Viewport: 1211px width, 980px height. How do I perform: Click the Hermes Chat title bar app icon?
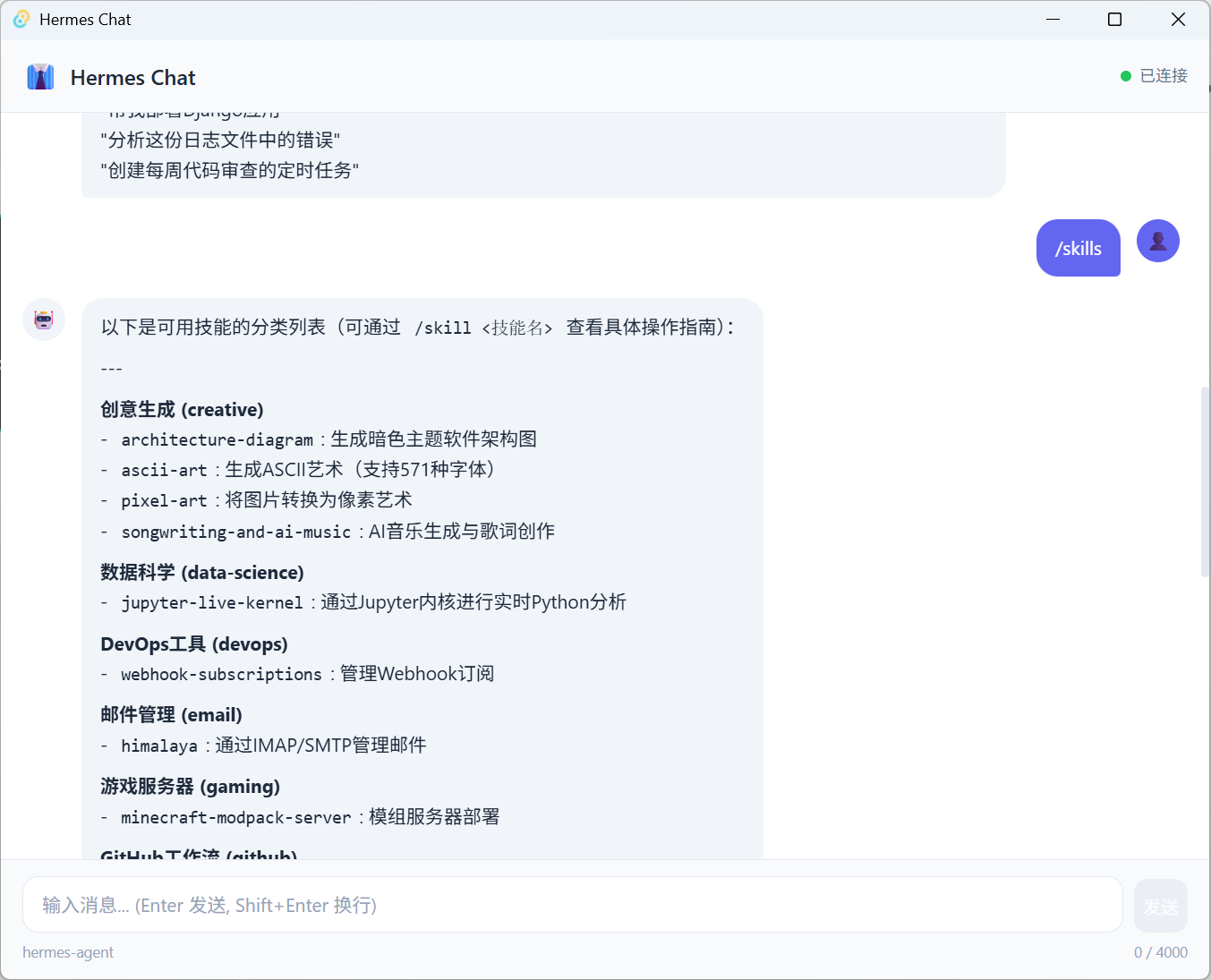21,19
